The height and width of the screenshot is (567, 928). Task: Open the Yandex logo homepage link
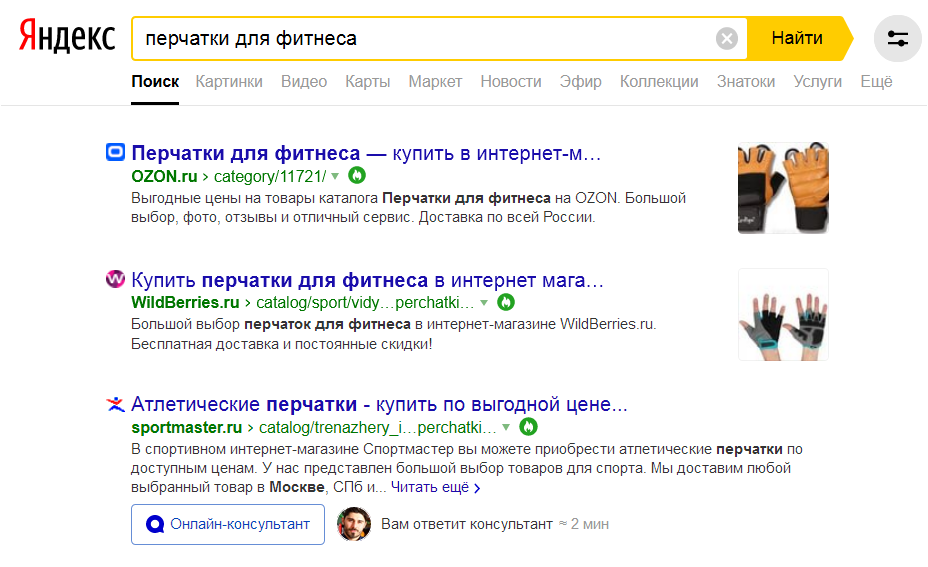[67, 37]
